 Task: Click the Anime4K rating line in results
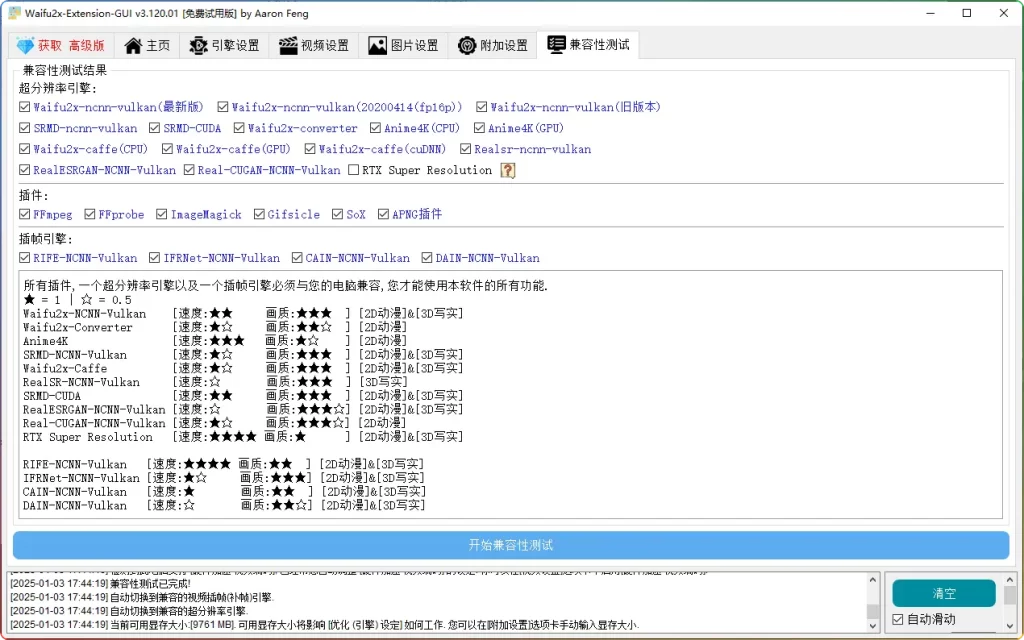coord(215,341)
